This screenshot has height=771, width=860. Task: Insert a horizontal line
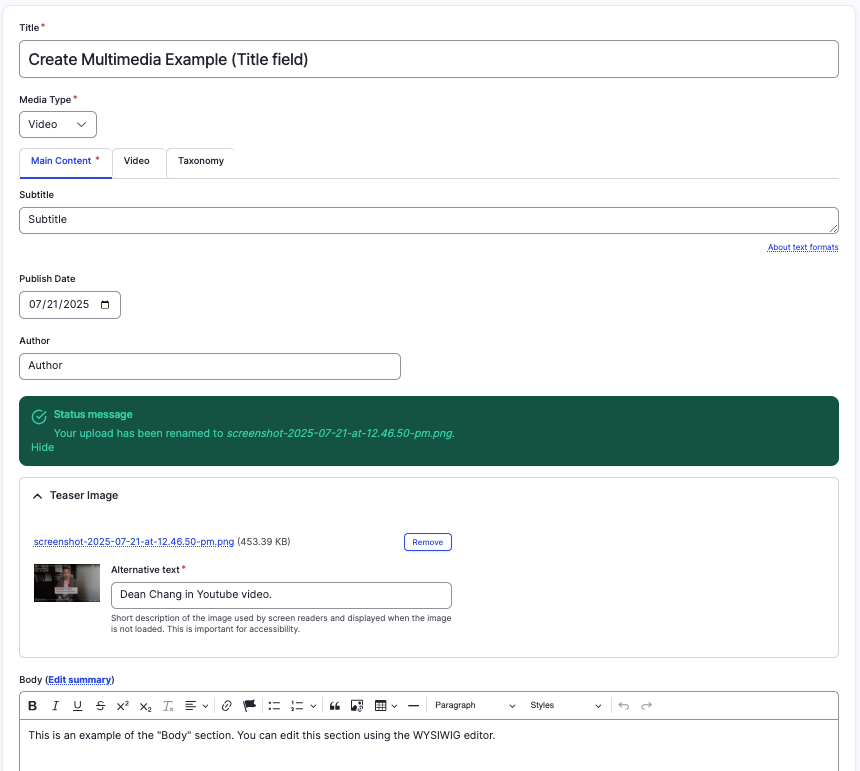[x=413, y=706]
